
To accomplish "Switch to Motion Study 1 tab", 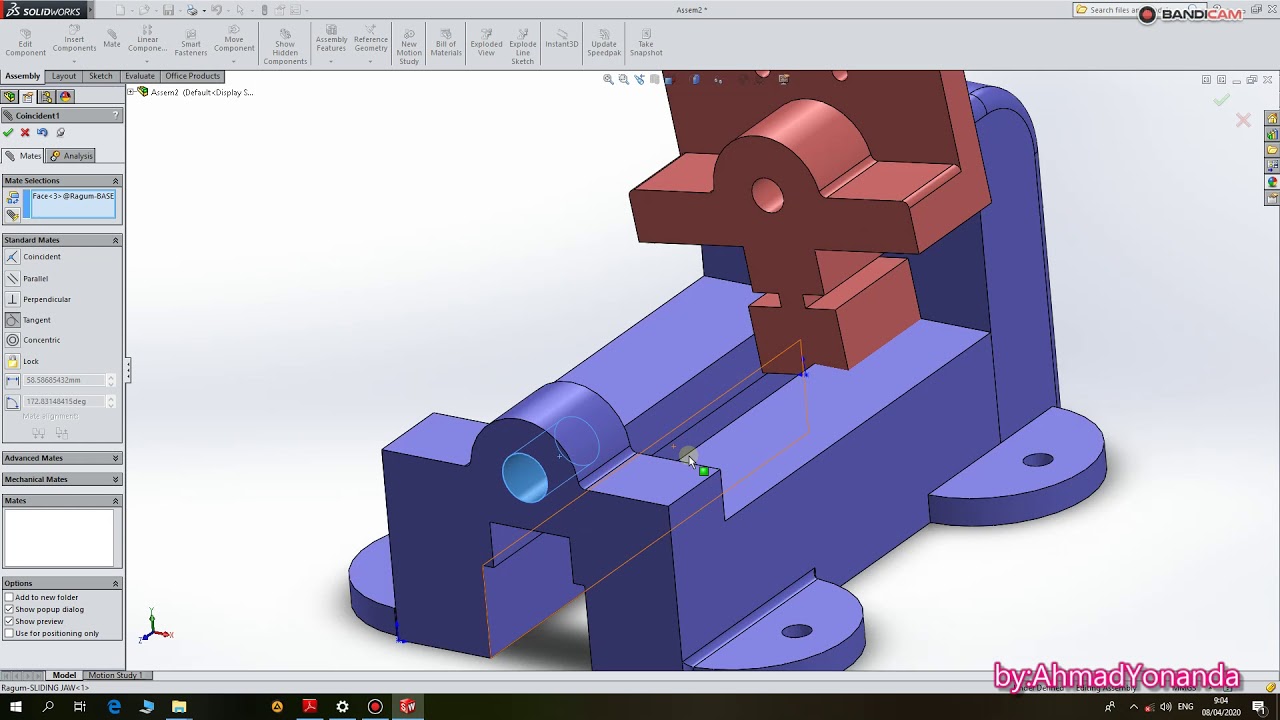I will click(x=115, y=675).
